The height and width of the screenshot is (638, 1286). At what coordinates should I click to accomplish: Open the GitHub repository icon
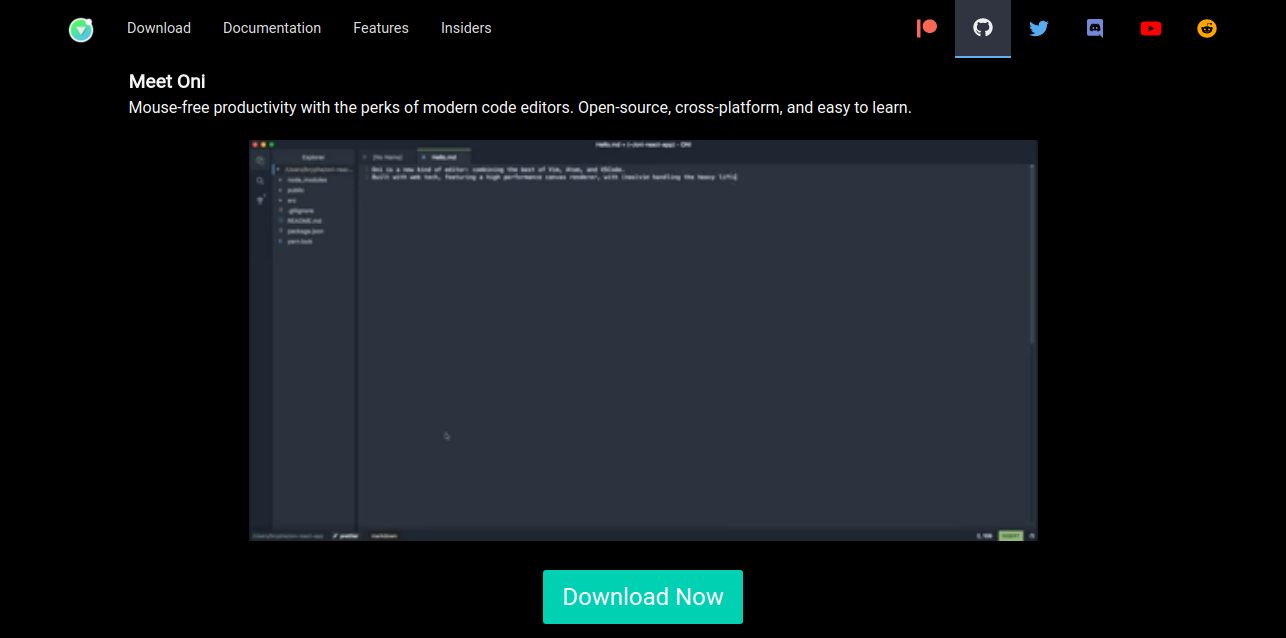tap(983, 28)
